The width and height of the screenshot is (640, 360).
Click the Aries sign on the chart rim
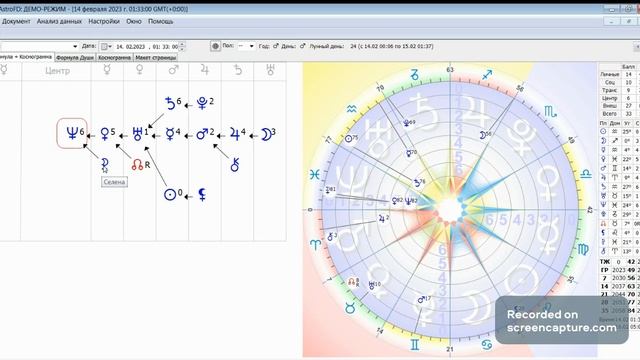pos(316,245)
